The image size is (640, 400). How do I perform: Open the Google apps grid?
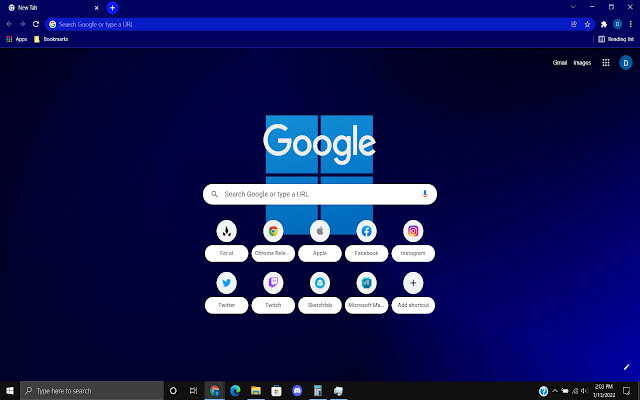606,62
